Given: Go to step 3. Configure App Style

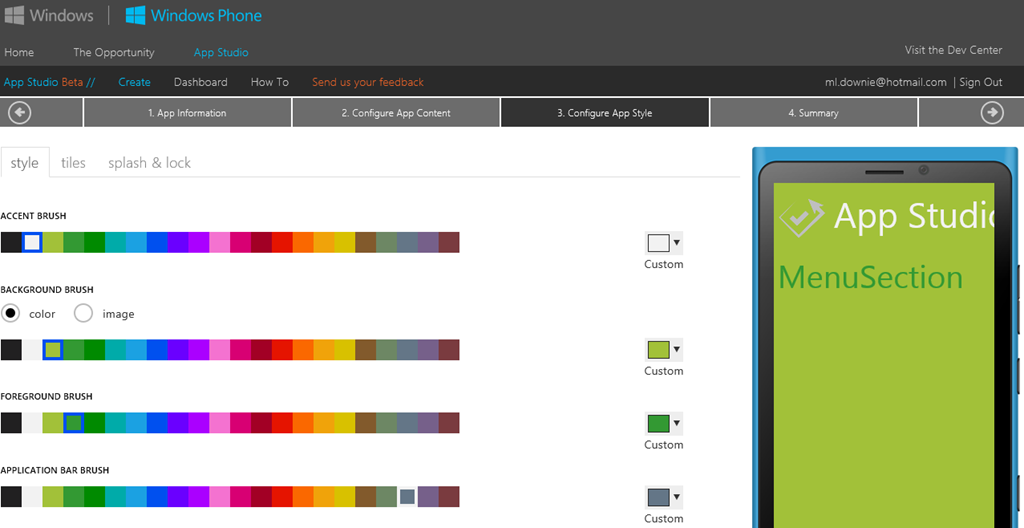Looking at the screenshot, I should 605,112.
